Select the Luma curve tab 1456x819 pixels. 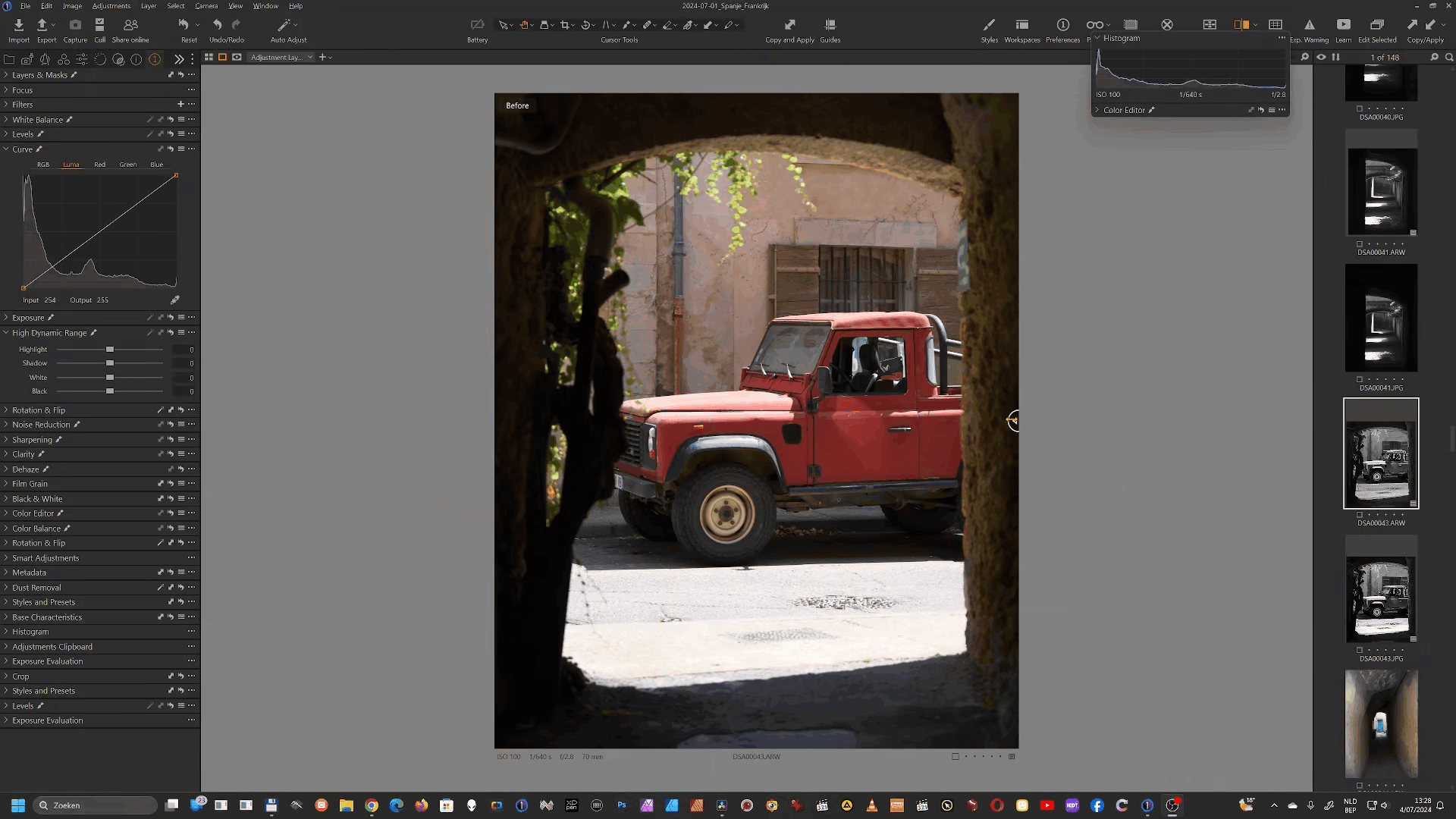coord(71,165)
